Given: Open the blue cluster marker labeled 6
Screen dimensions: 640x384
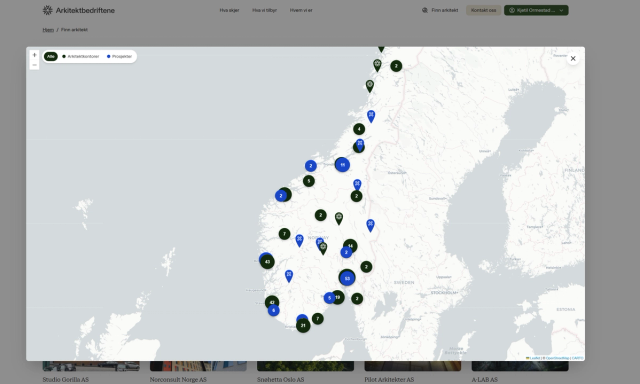Looking at the screenshot, I should [273, 310].
